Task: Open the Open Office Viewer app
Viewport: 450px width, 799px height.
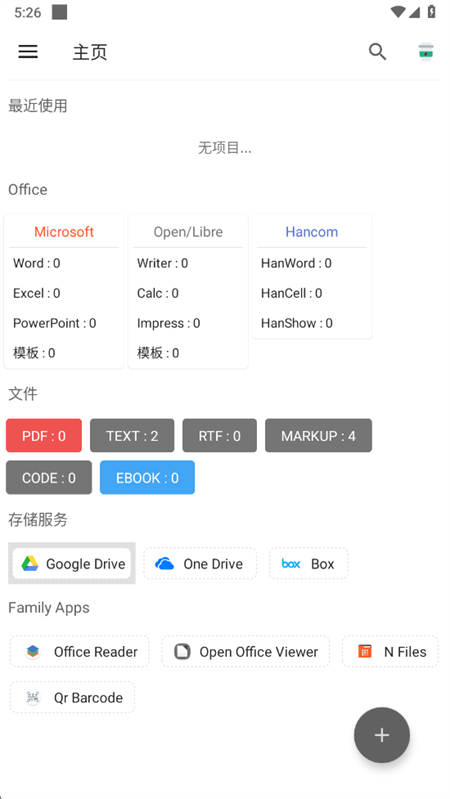Action: tap(246, 652)
